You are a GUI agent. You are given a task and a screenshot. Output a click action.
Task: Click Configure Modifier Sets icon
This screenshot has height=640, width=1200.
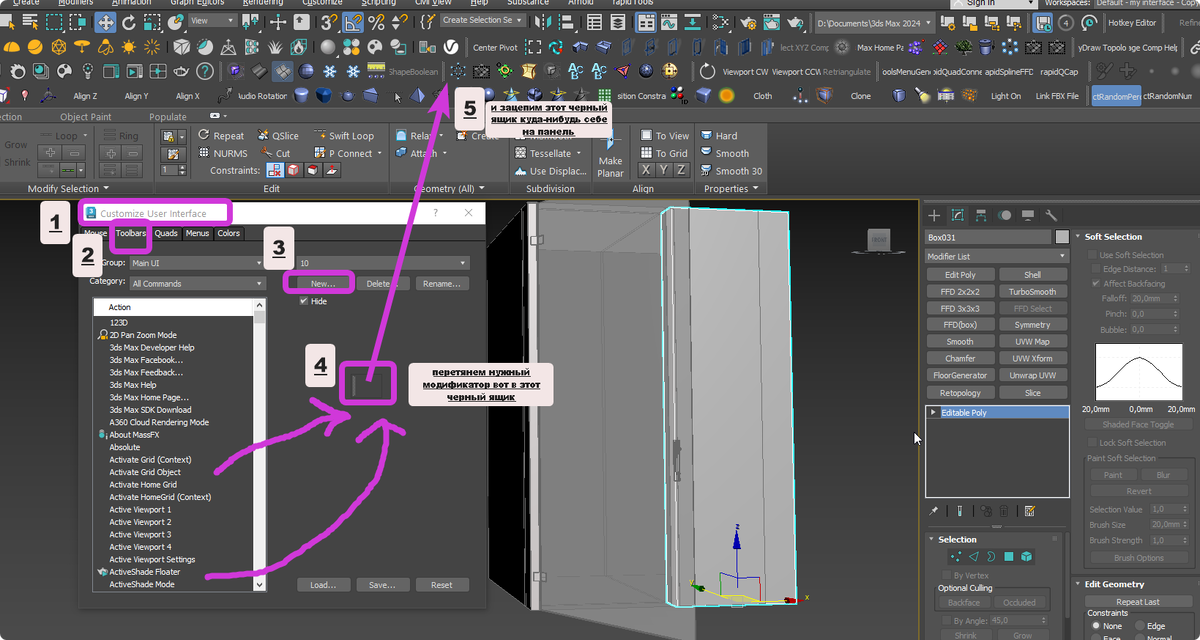point(1030,511)
